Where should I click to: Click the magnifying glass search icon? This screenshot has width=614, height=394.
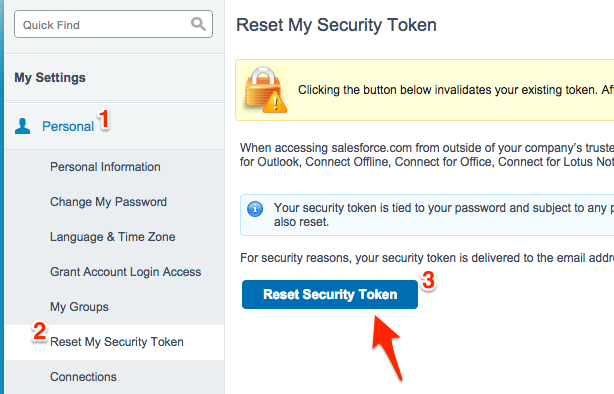point(199,24)
